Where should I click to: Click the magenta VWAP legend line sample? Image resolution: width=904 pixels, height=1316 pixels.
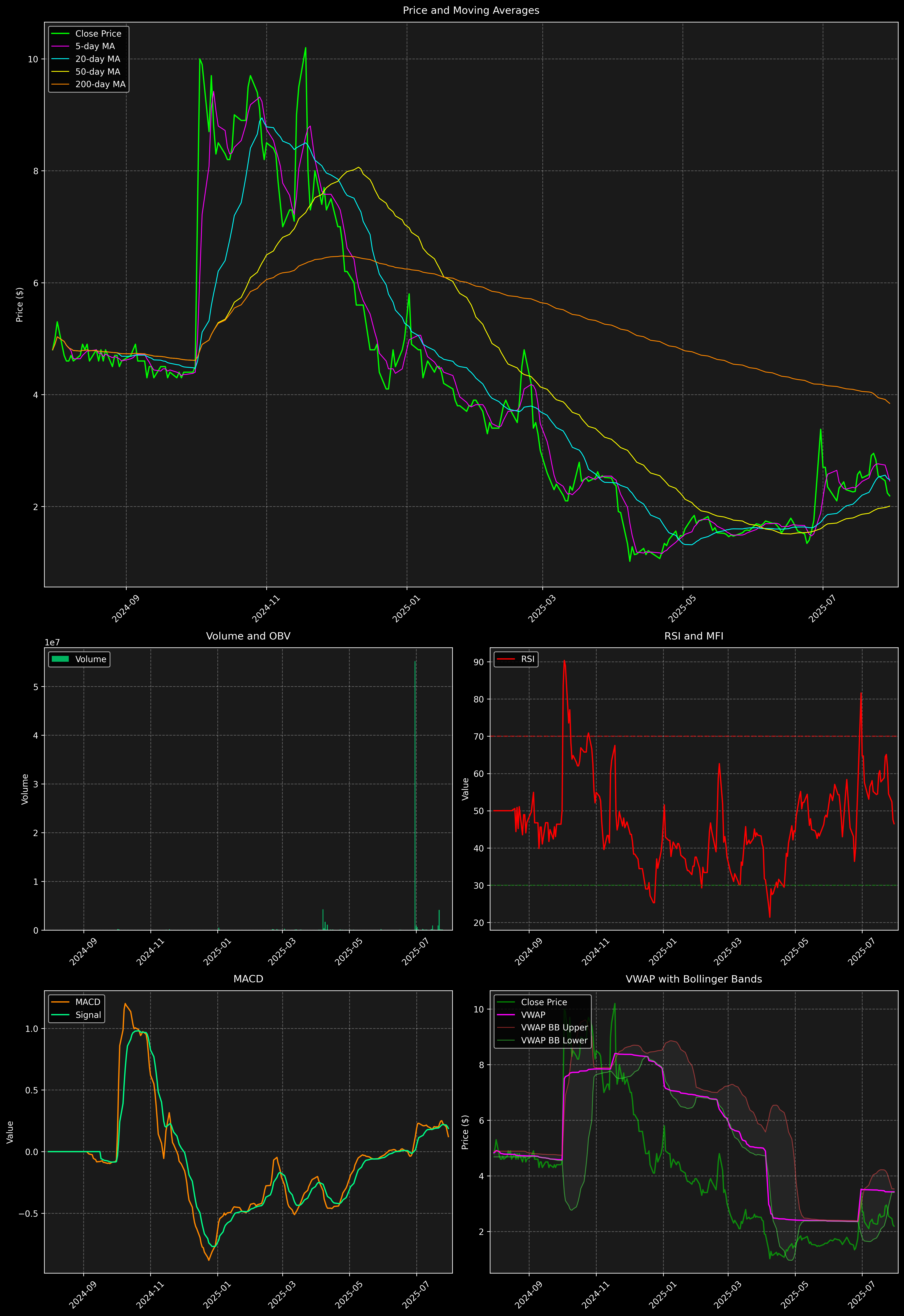point(506,1015)
